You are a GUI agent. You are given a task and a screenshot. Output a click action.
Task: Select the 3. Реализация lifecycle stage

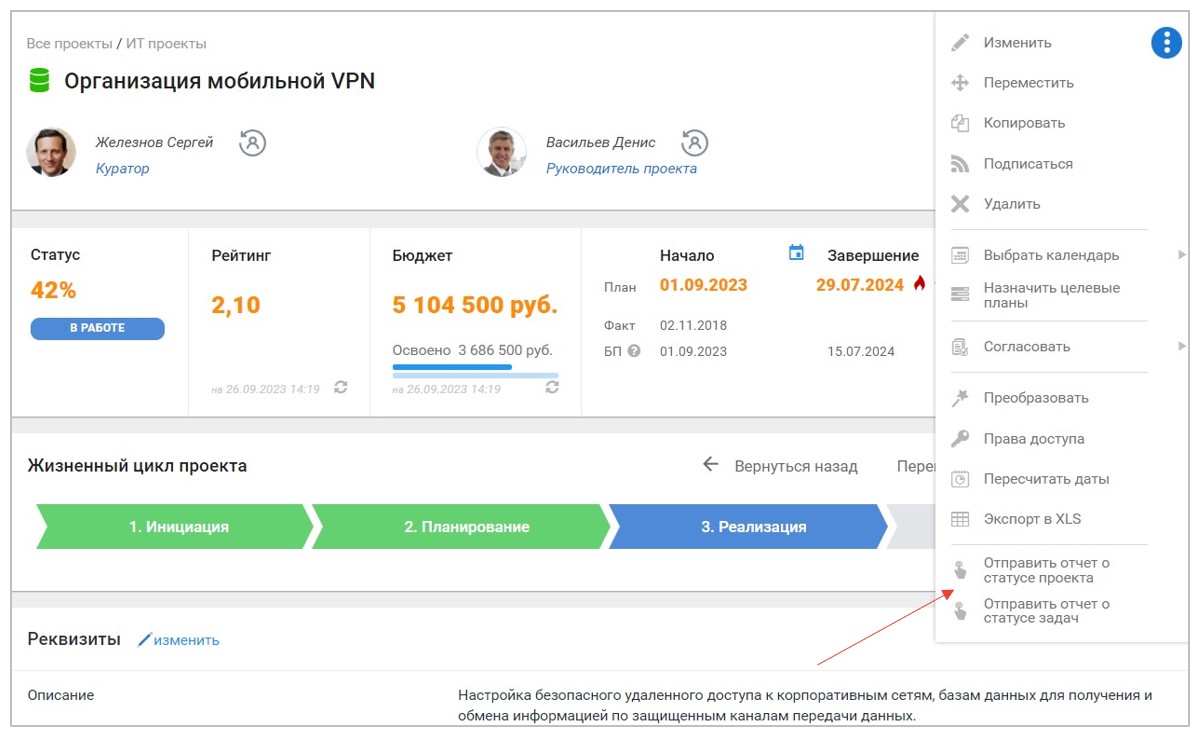click(752, 527)
